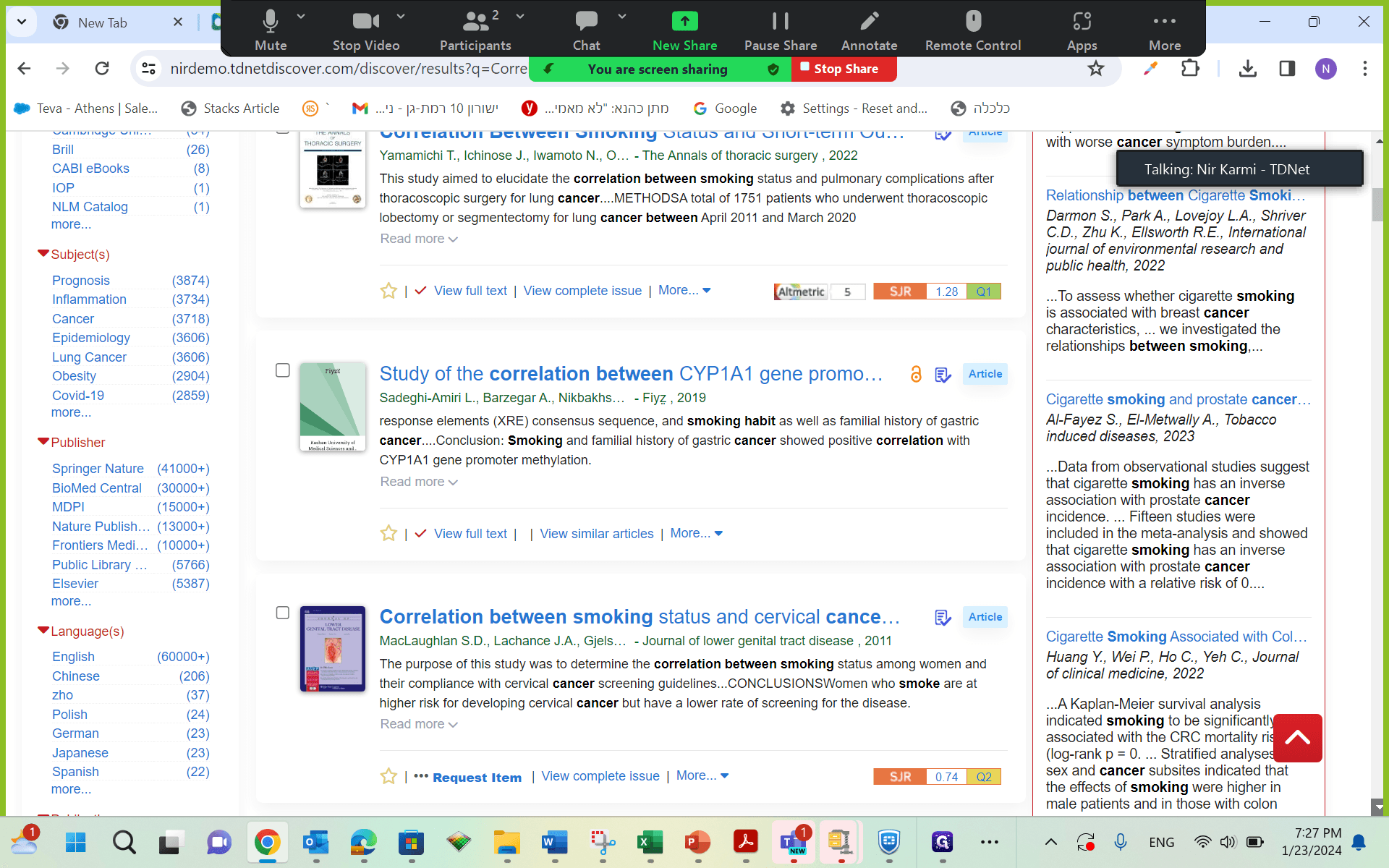Click the open access icon on CYP1A1 article
The height and width of the screenshot is (868, 1389).
pyautogui.click(x=916, y=374)
